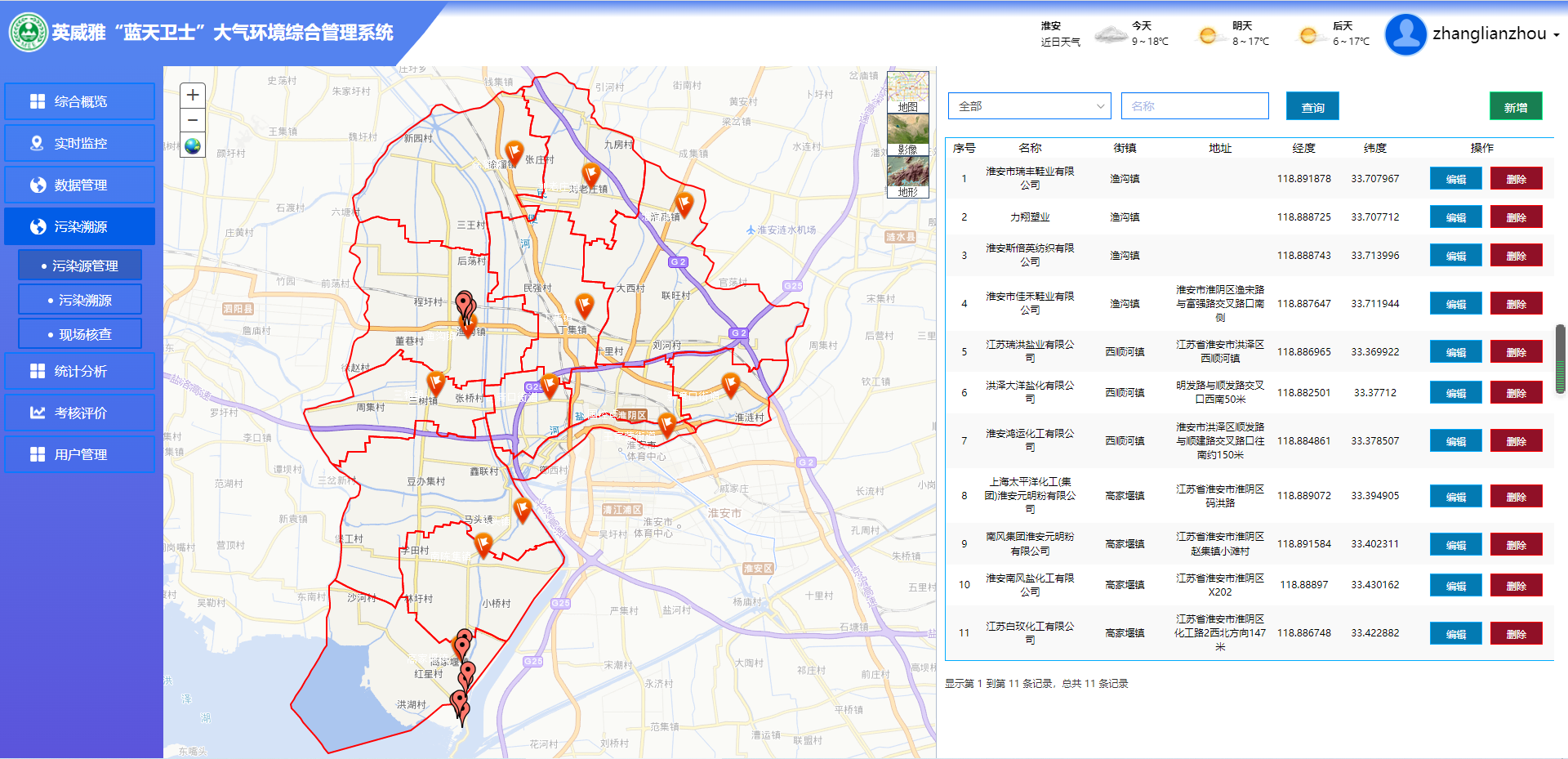Viewport: 1568px width, 759px height.
Task: Click the 名称 search input field
Action: pos(1194,106)
